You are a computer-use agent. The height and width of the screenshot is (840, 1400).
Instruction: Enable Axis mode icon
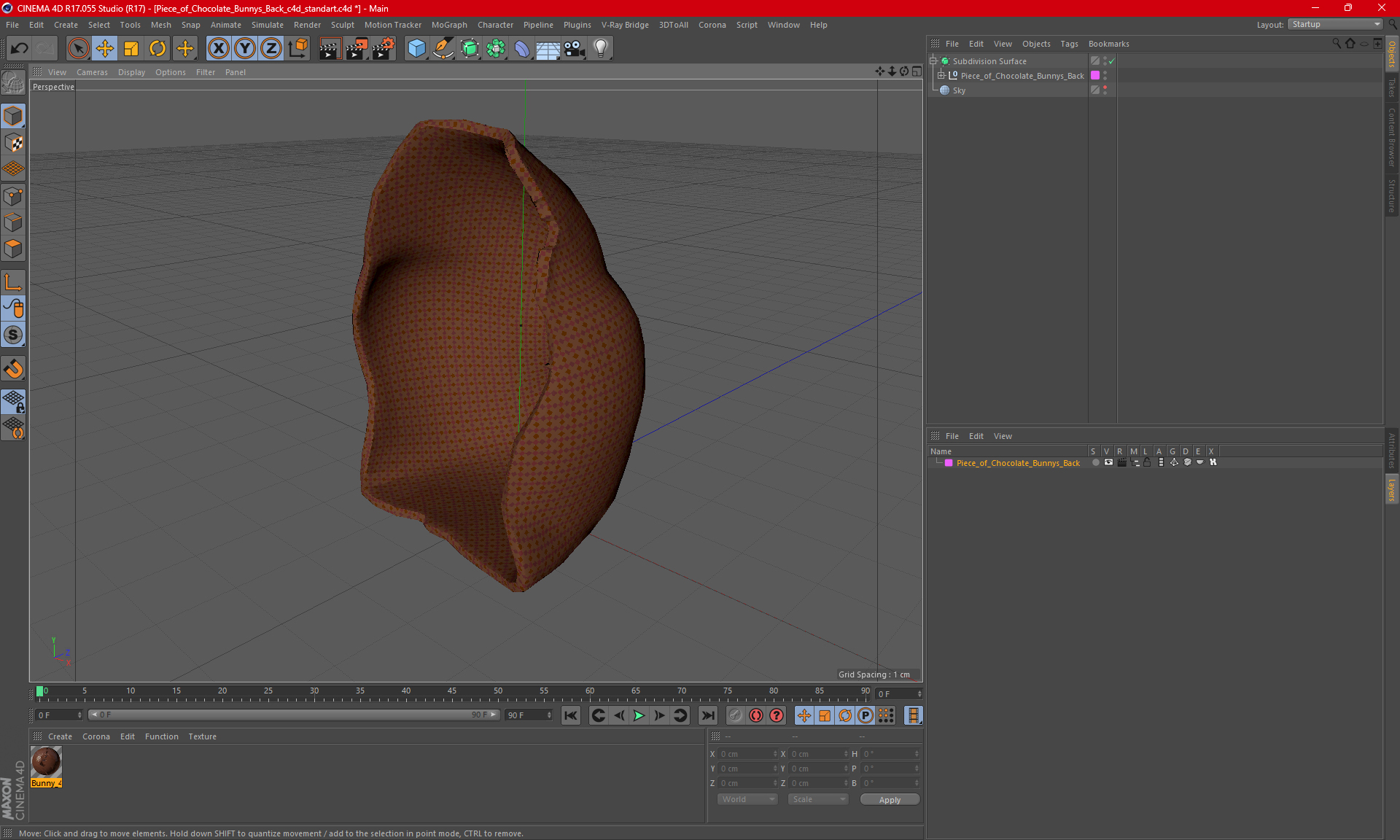click(13, 283)
